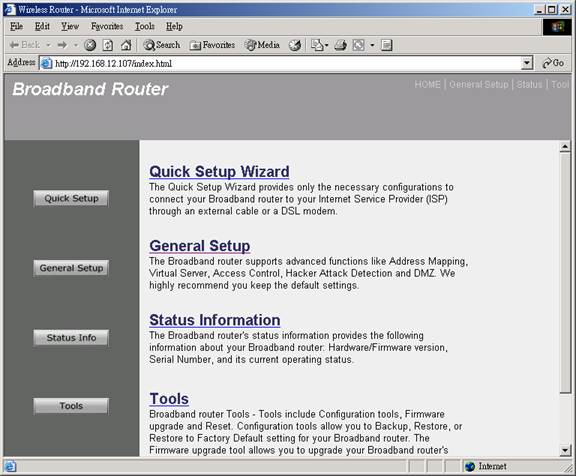Open the Favorites toolbar button

pyautogui.click(x=212, y=45)
